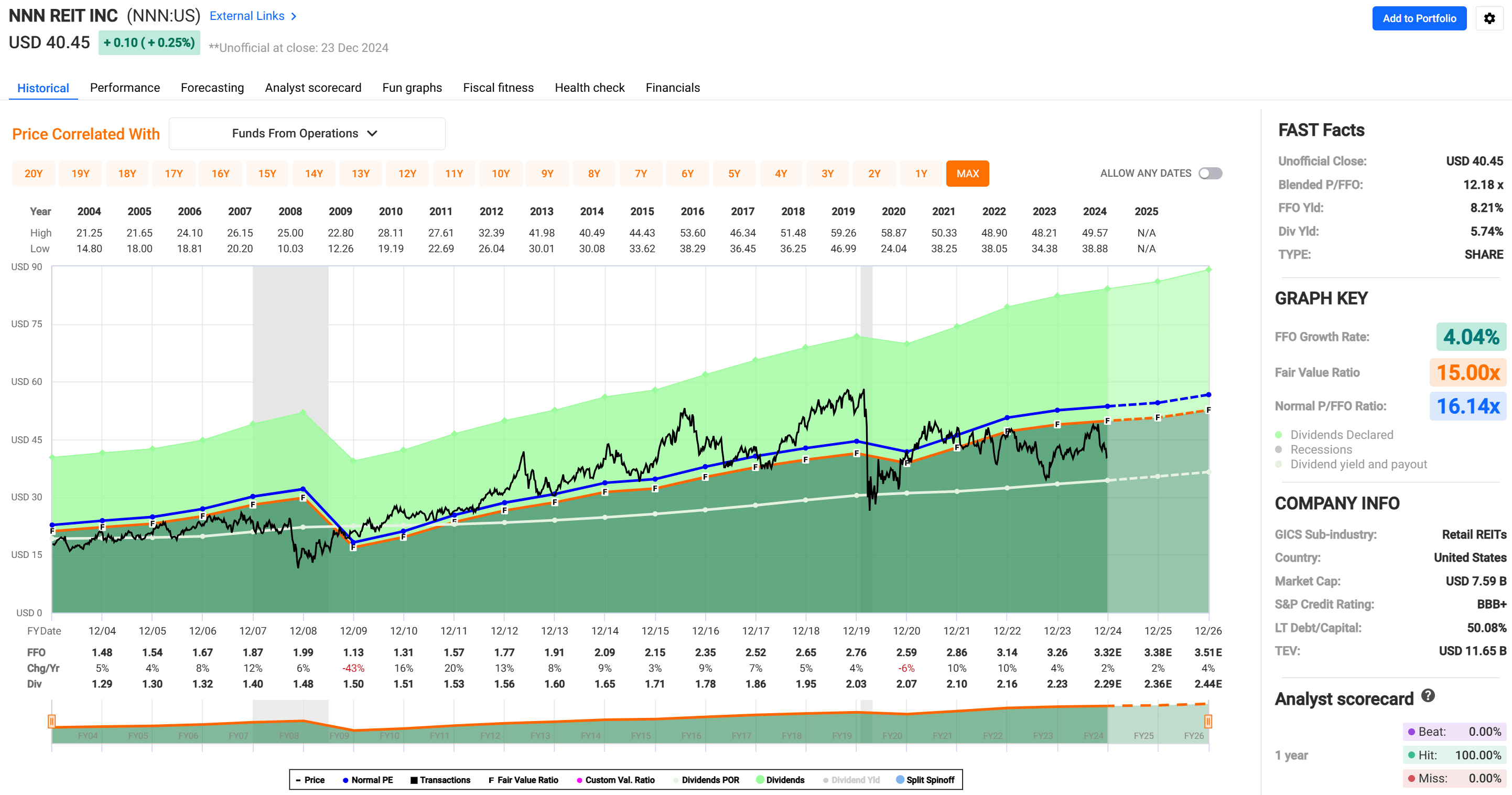The image size is (1512, 795).
Task: Open the Financials tab
Action: click(x=673, y=88)
